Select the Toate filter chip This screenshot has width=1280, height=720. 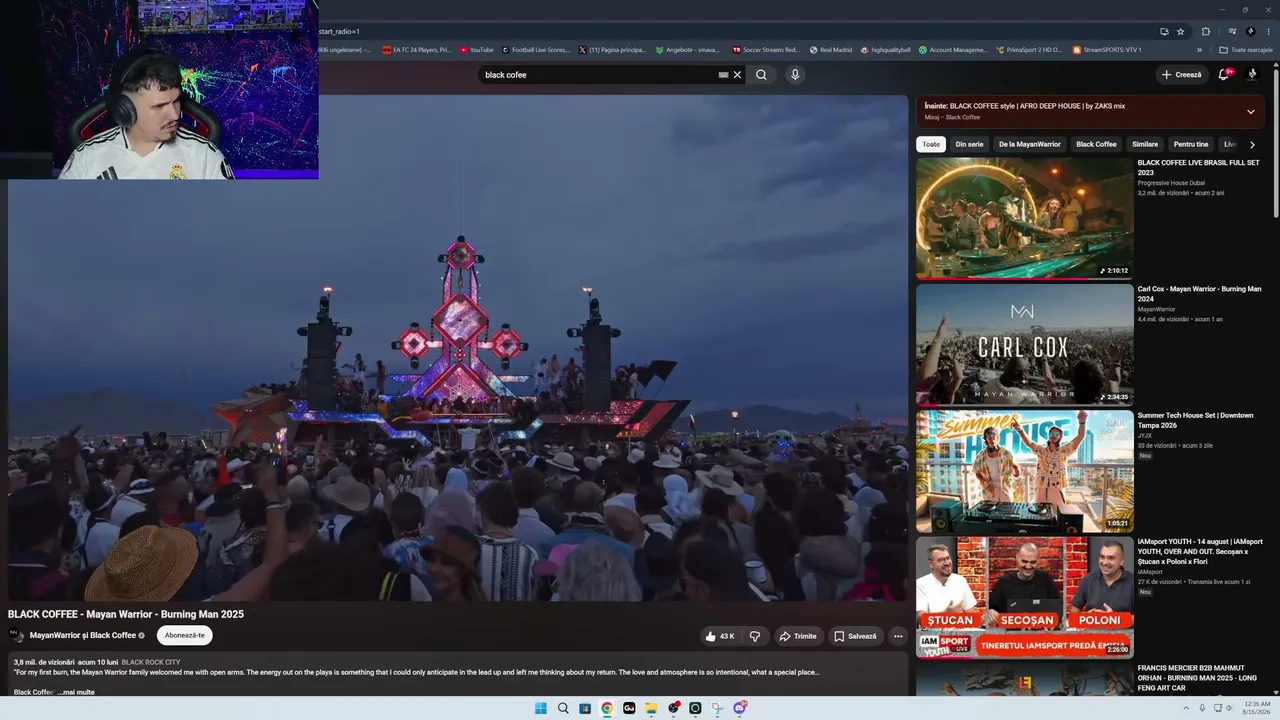[x=931, y=144]
